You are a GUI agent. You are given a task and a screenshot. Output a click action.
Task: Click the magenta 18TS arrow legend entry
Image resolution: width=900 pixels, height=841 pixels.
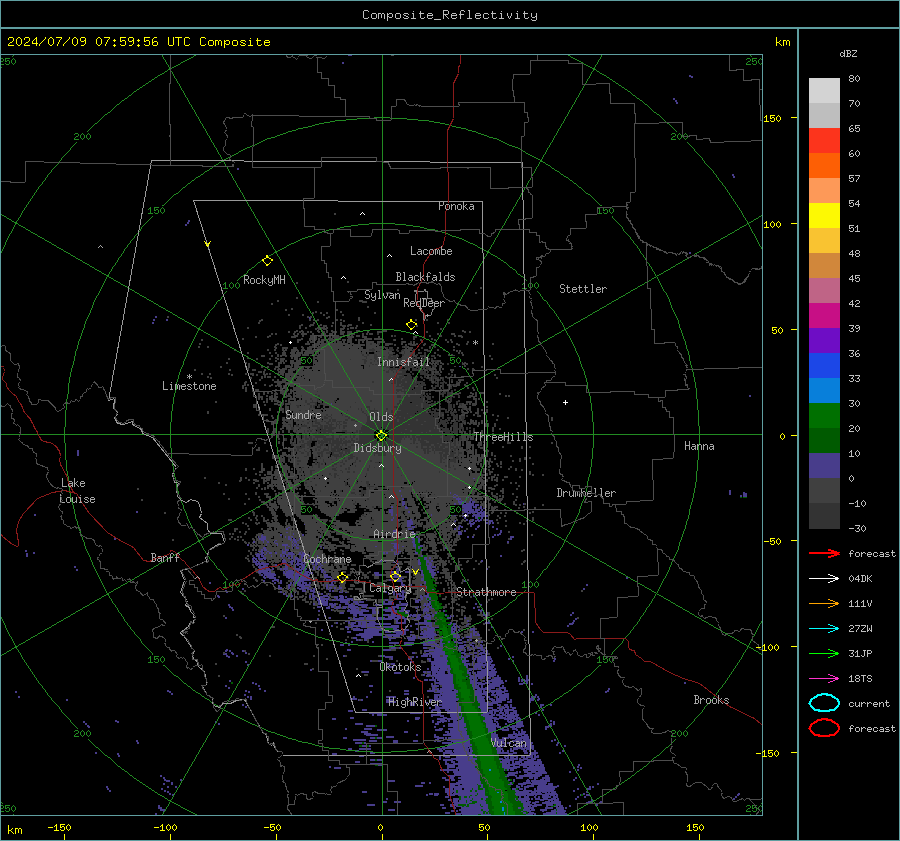pos(824,679)
